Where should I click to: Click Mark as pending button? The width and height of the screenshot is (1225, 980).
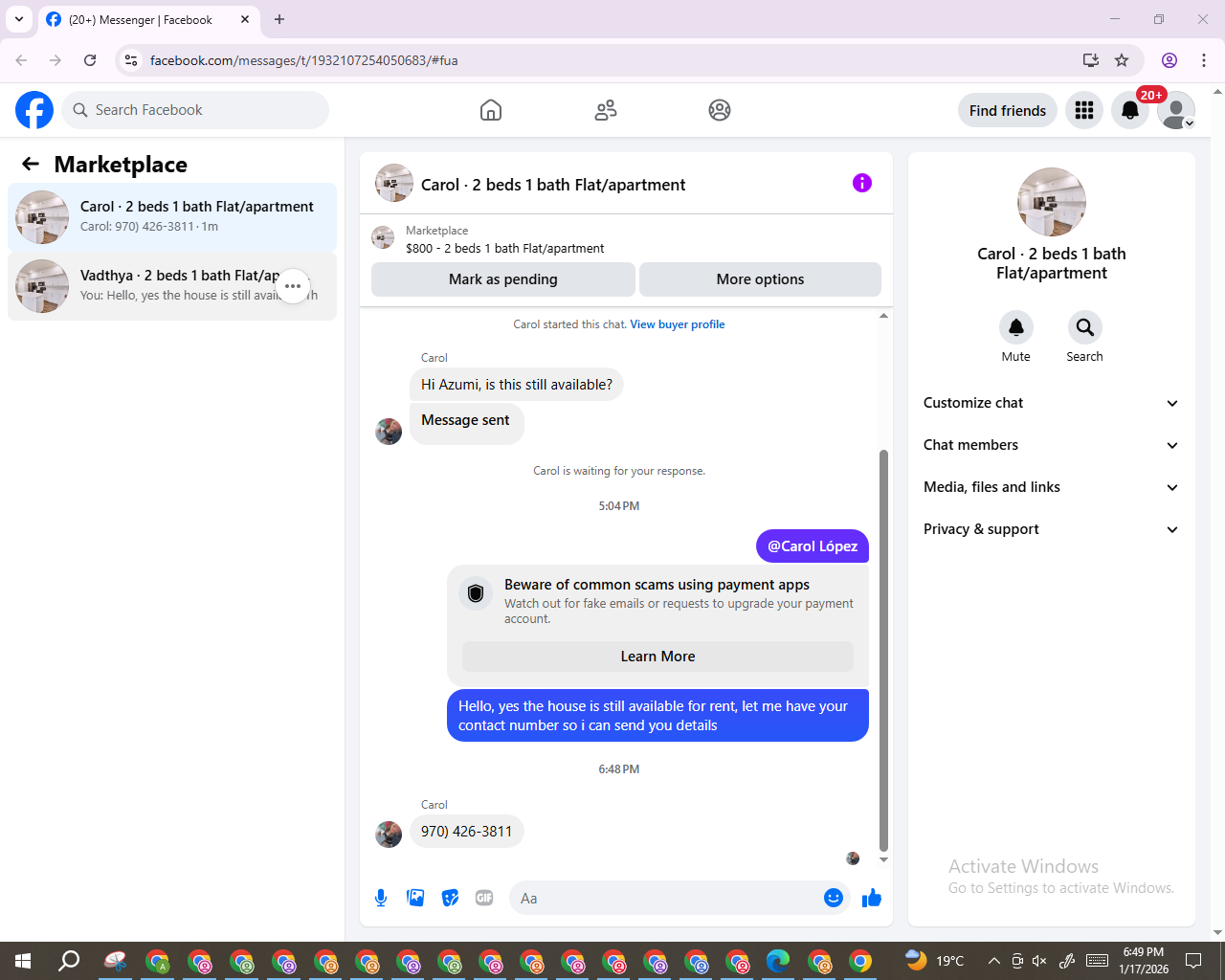coord(503,279)
